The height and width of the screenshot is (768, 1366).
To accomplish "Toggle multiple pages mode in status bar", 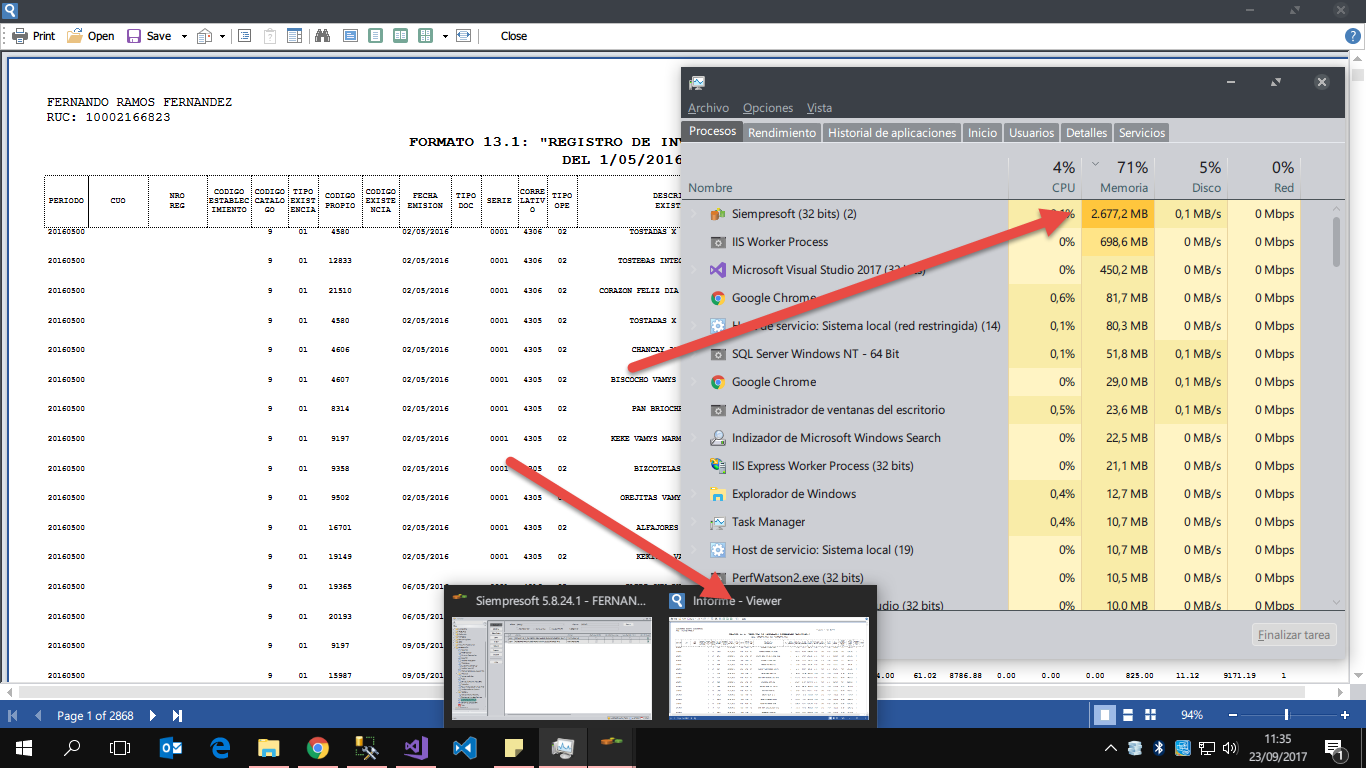I will (x=1150, y=715).
